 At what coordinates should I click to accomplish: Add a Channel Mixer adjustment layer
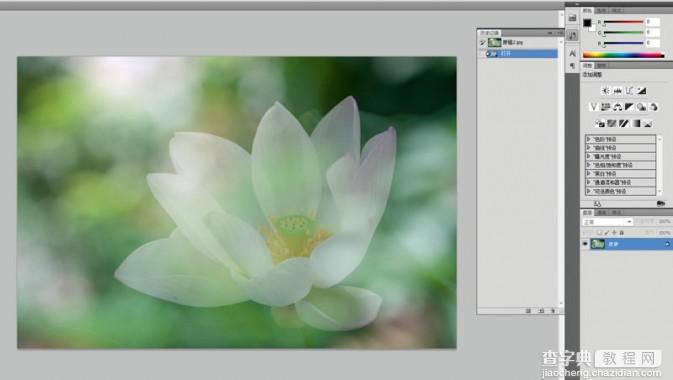tap(654, 107)
